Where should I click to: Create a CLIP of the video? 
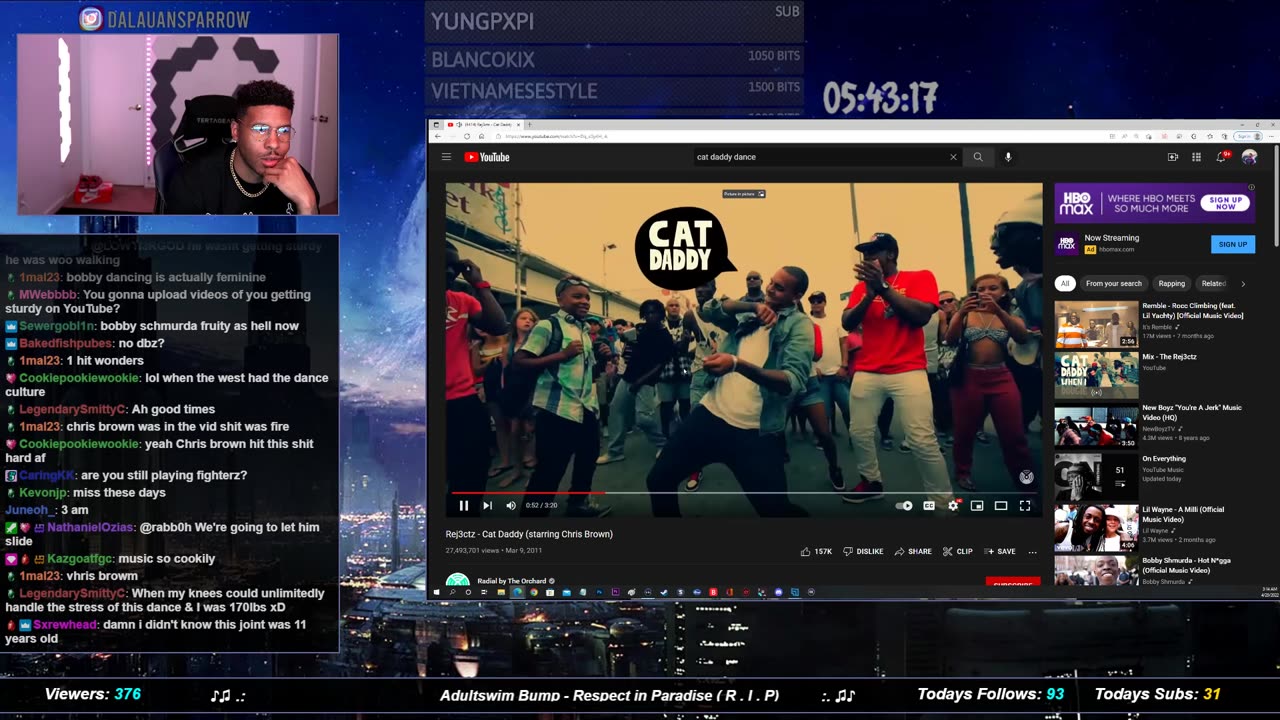coord(957,551)
